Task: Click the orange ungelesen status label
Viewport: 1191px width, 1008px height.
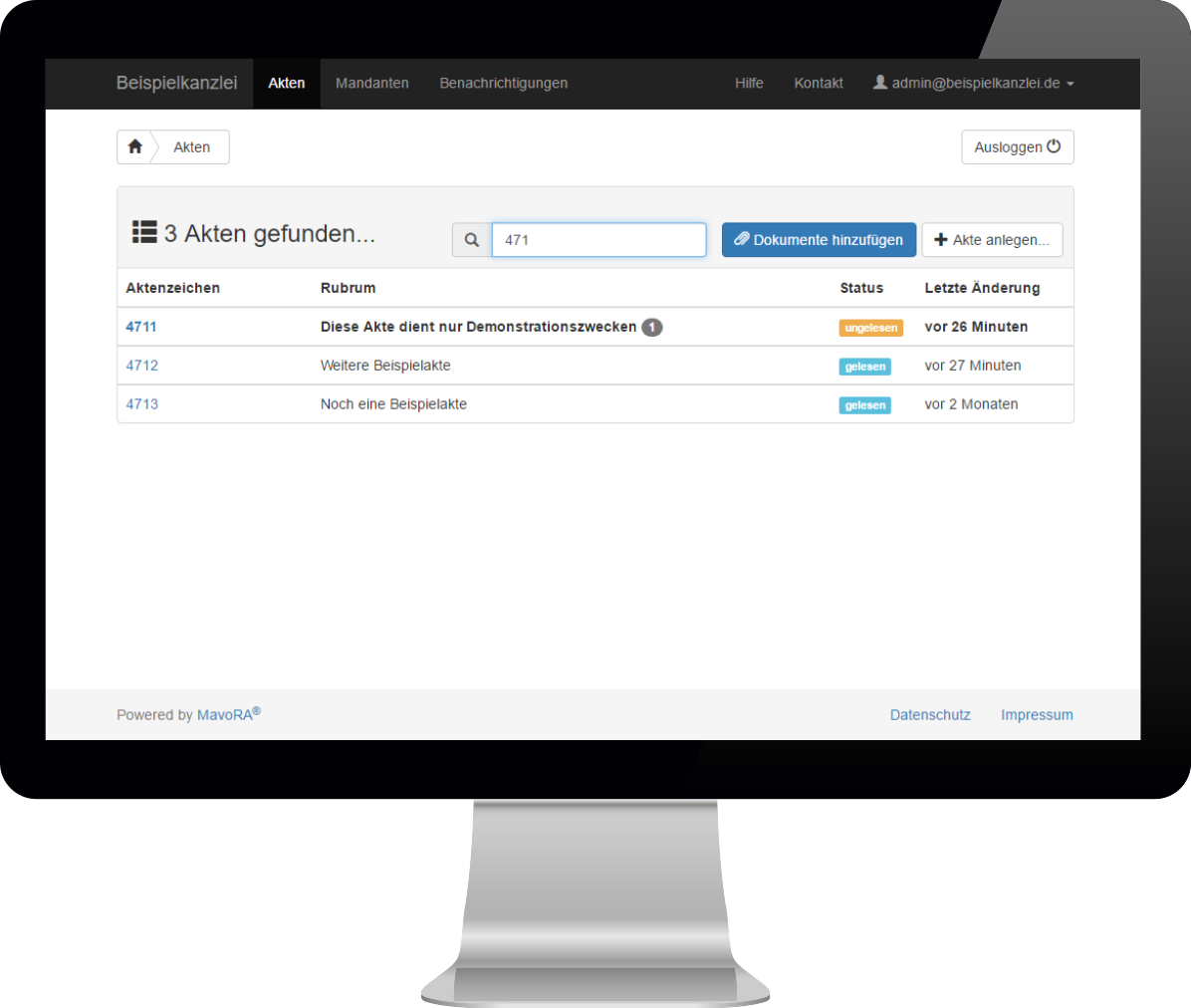Action: 870,328
